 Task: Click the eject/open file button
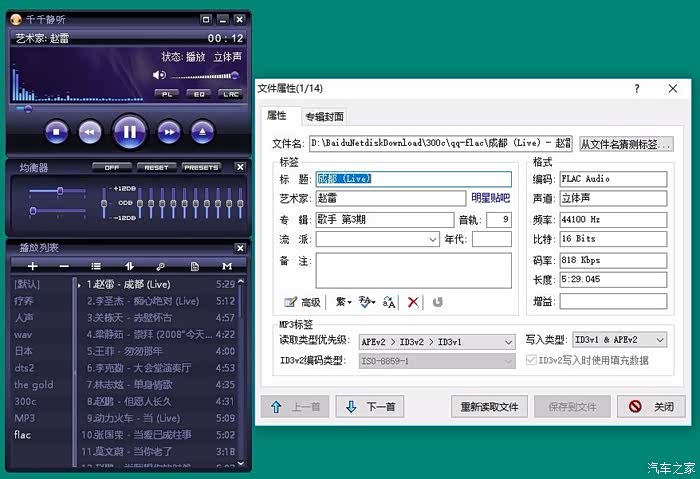click(202, 131)
